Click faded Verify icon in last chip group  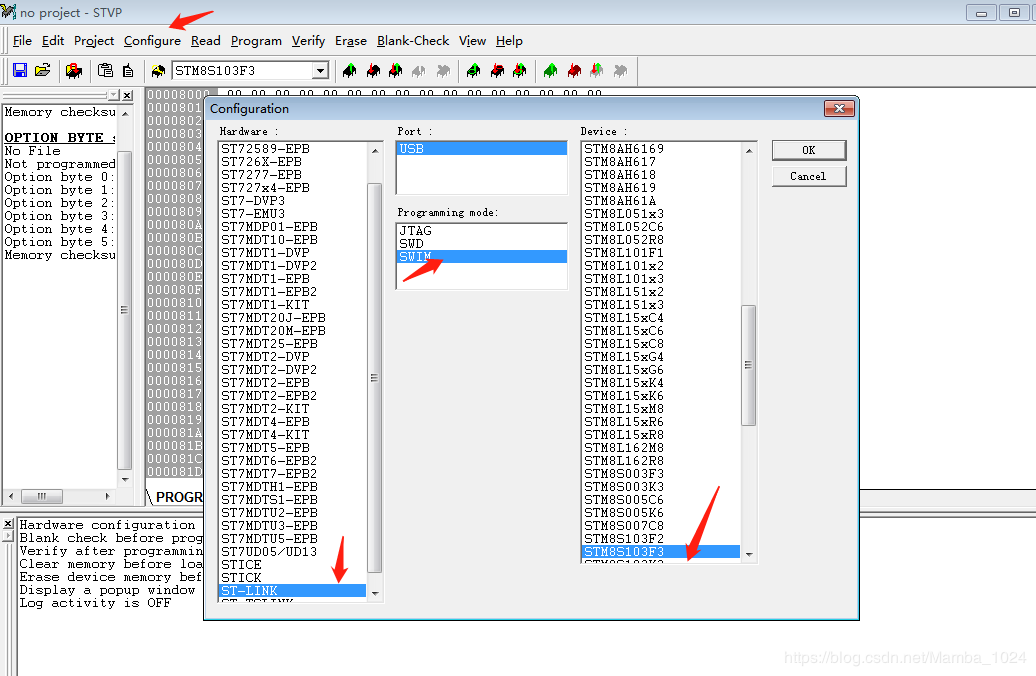[597, 71]
